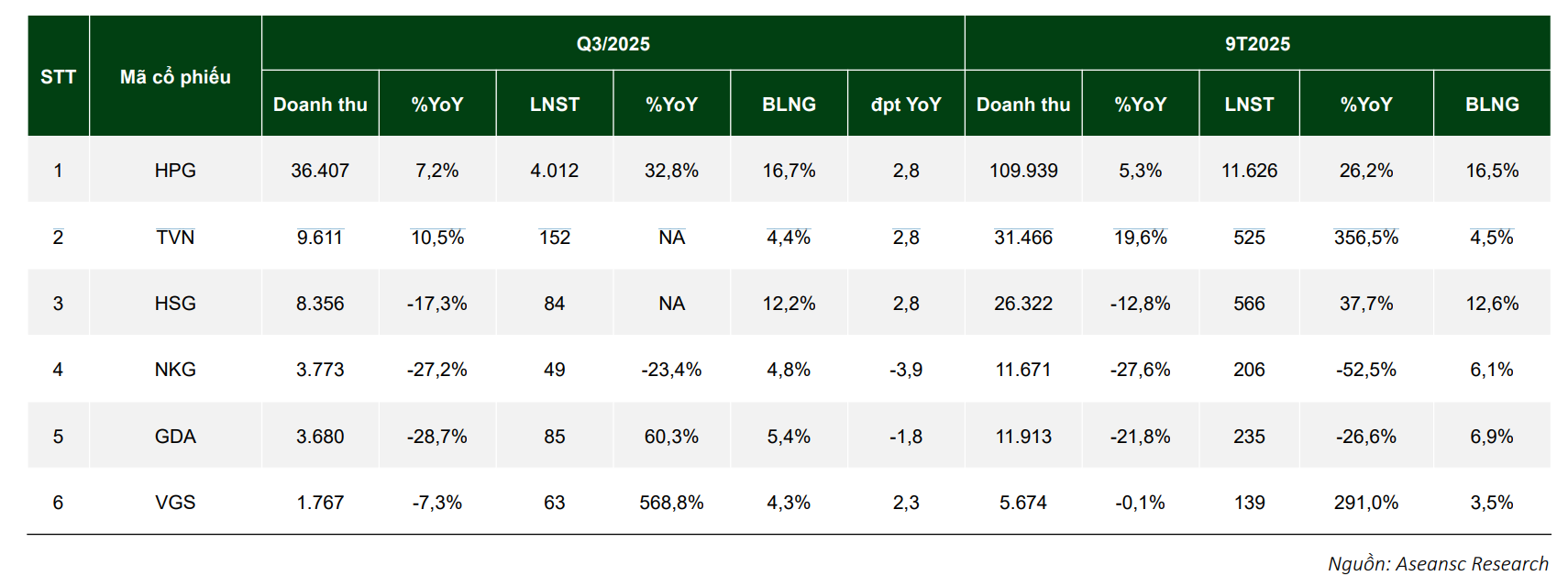Select the Mã cổ phiếu column header
This screenshot has width=1568, height=576.
pyautogui.click(x=175, y=77)
